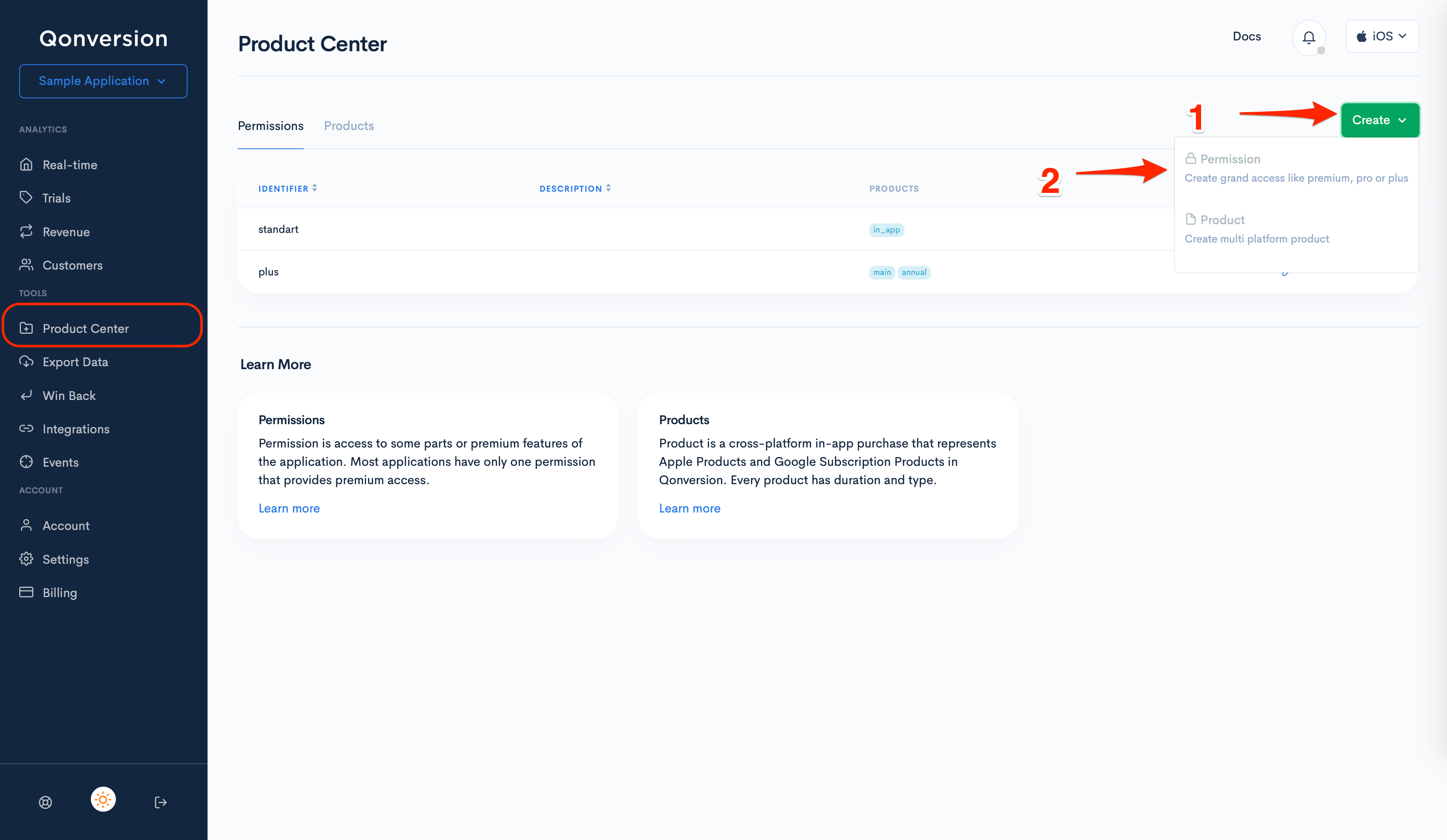
Task: Open the Events page
Action: click(60, 462)
